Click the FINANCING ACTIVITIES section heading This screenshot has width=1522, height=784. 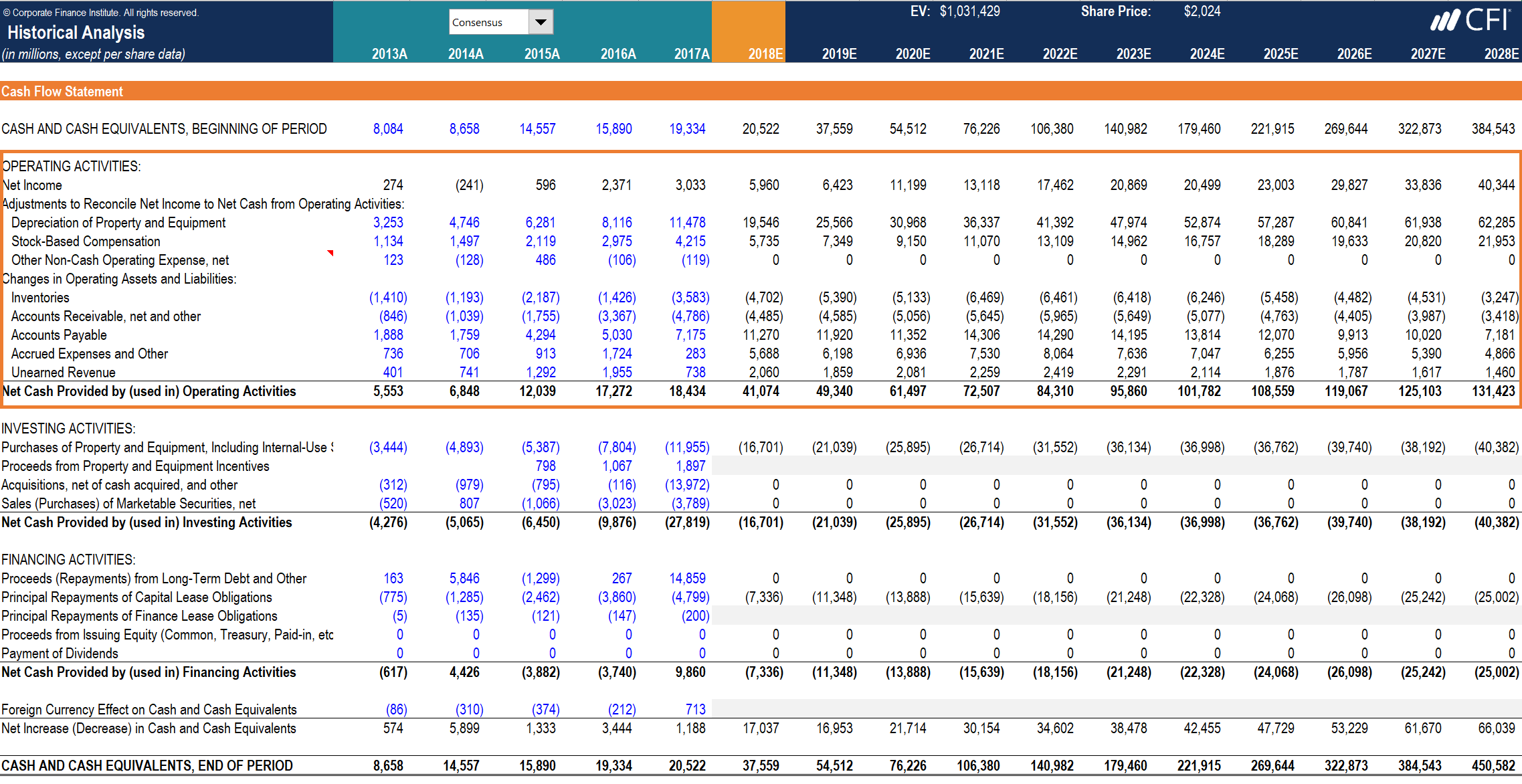coord(68,559)
